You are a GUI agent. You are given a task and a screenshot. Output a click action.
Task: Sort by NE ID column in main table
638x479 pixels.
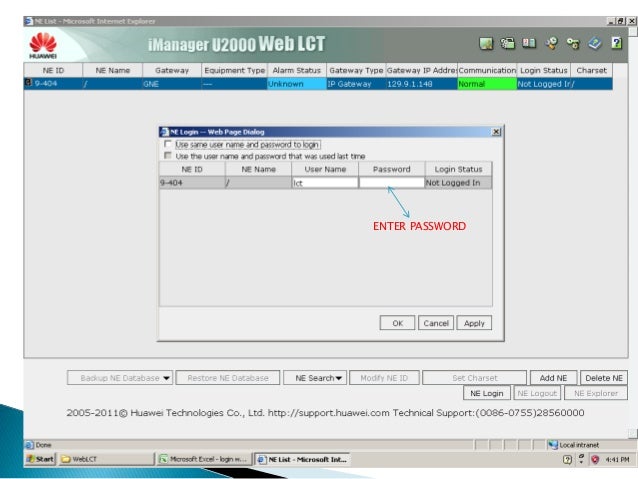click(x=53, y=70)
